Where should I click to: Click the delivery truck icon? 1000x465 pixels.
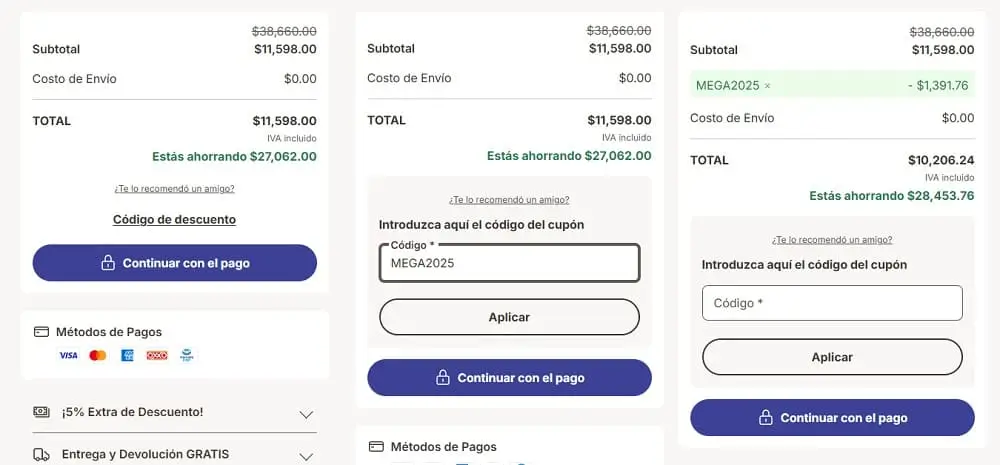coord(41,454)
